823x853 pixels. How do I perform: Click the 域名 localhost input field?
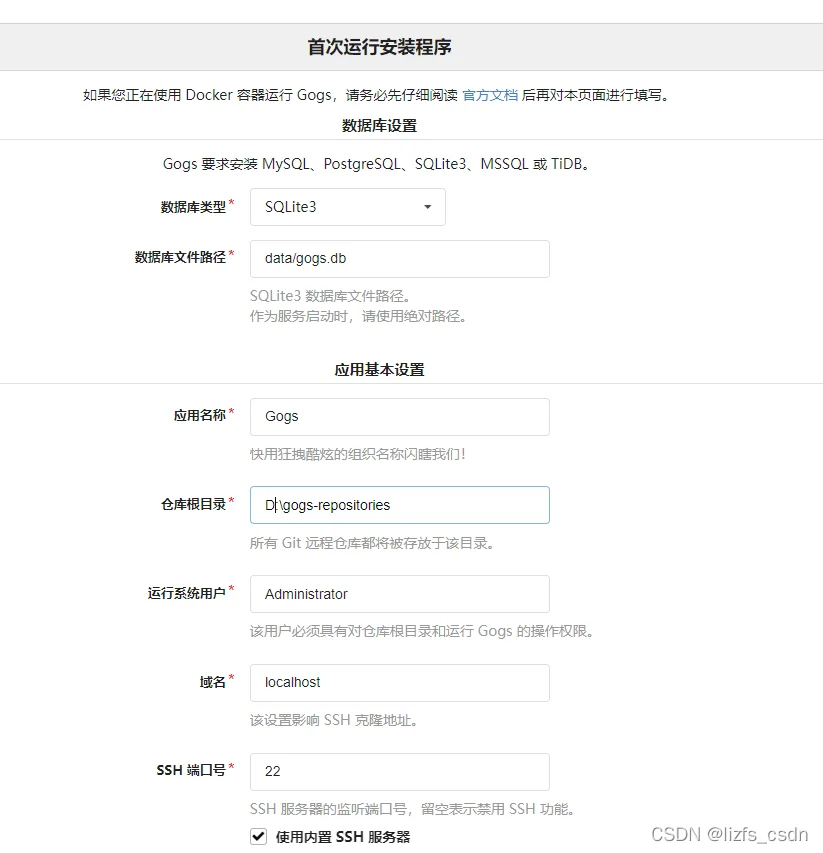tap(400, 683)
